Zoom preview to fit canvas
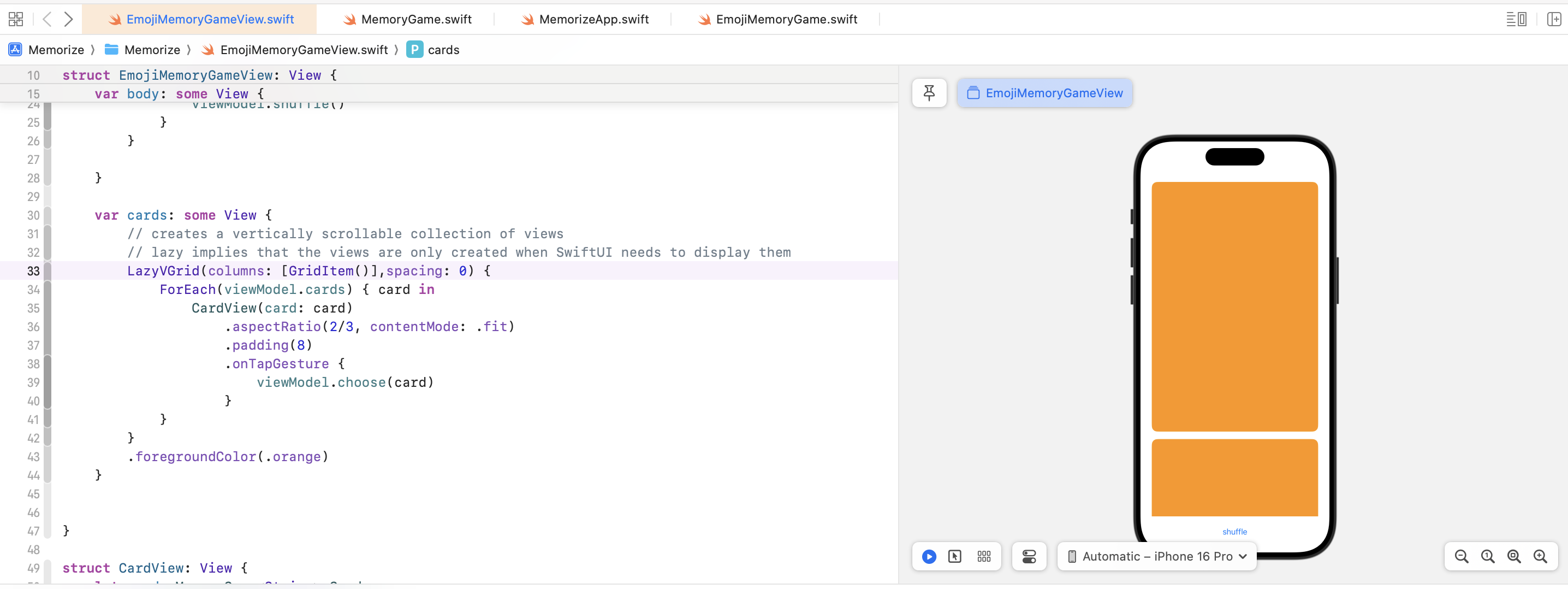Screen dimensions: 1568x589 coord(1514,556)
